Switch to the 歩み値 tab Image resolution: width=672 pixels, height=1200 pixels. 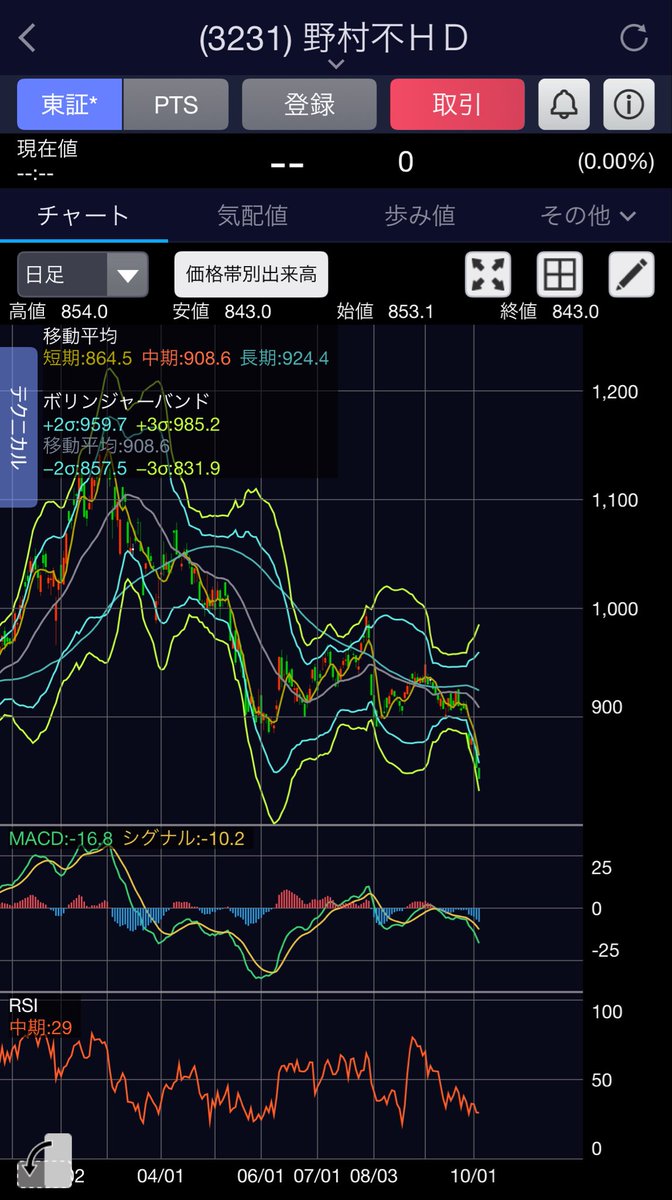[x=420, y=215]
